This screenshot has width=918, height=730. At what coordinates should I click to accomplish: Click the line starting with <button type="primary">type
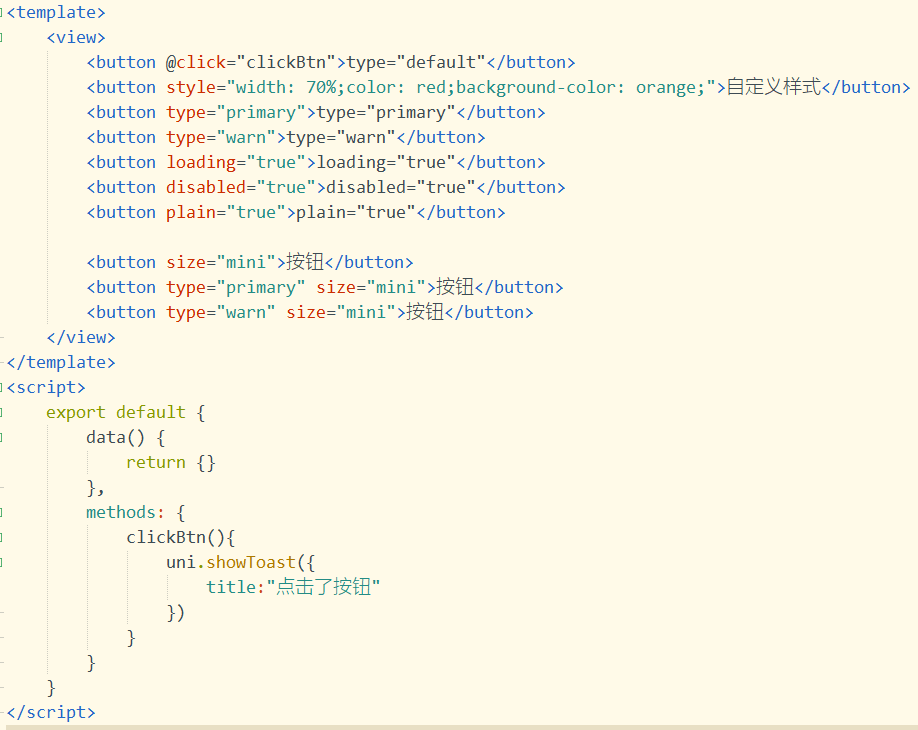tap(316, 112)
